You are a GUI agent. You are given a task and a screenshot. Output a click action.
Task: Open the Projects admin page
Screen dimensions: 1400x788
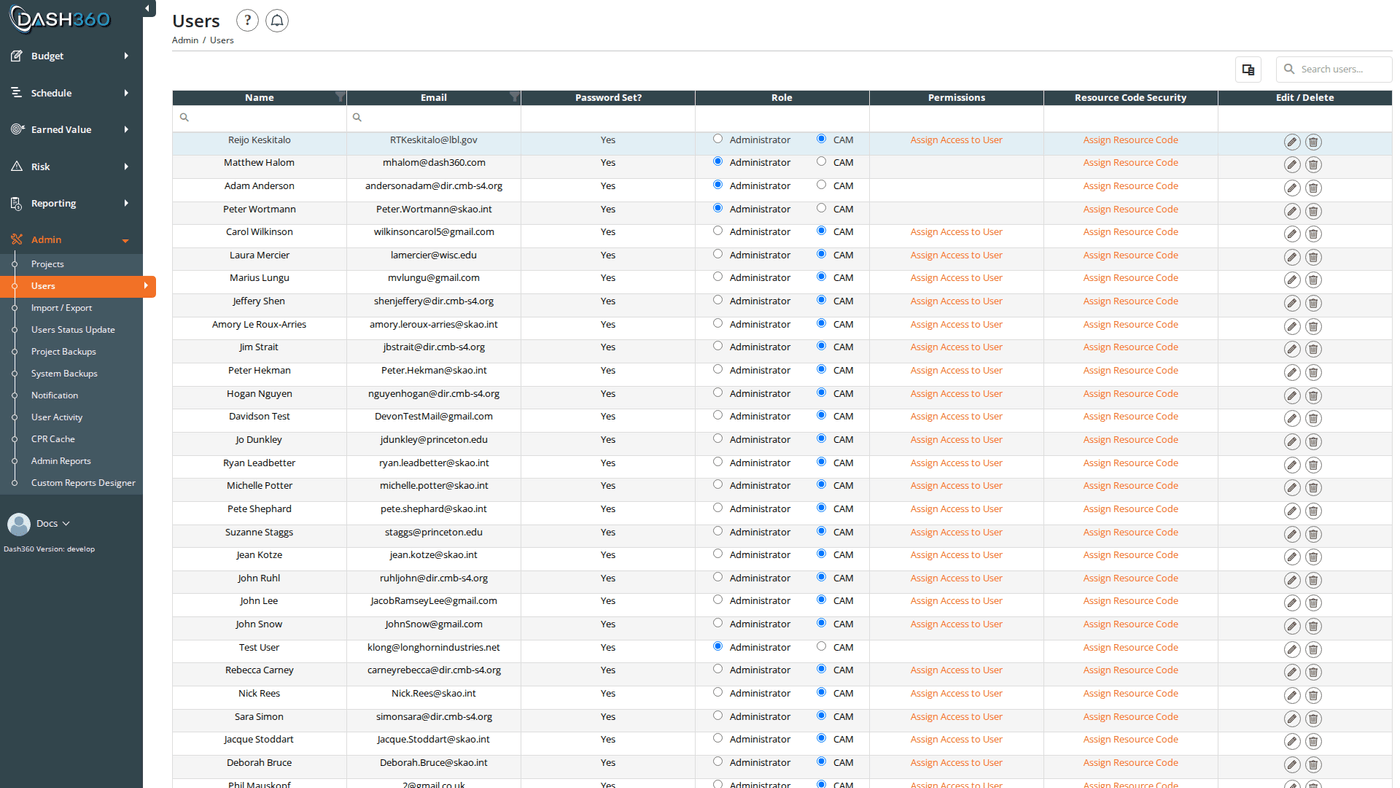point(47,264)
